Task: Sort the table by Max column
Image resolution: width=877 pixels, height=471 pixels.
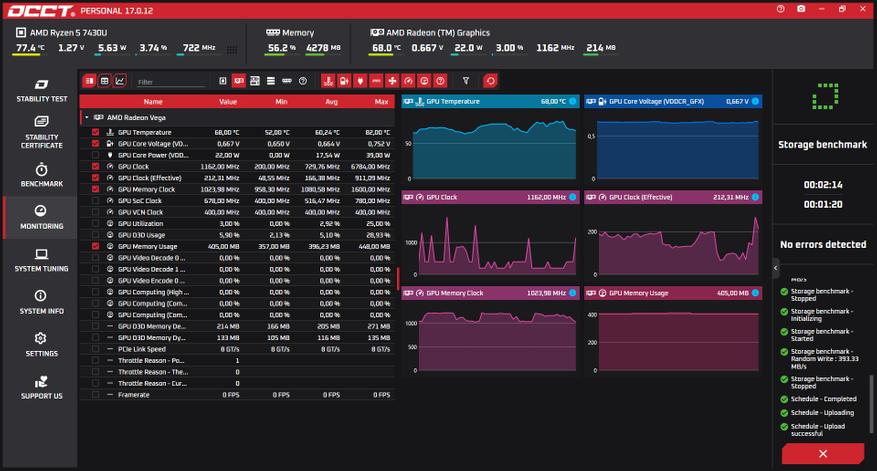Action: (x=381, y=102)
